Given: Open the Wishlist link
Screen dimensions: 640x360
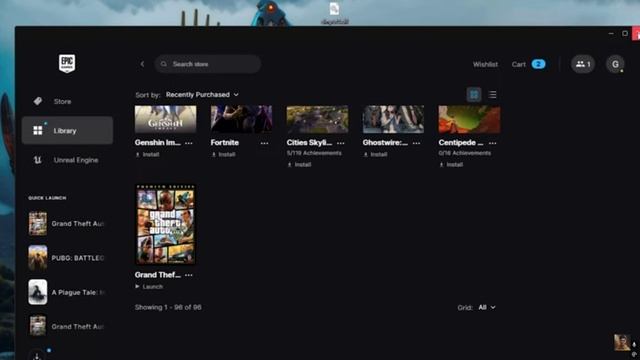Looking at the screenshot, I should tap(485, 64).
